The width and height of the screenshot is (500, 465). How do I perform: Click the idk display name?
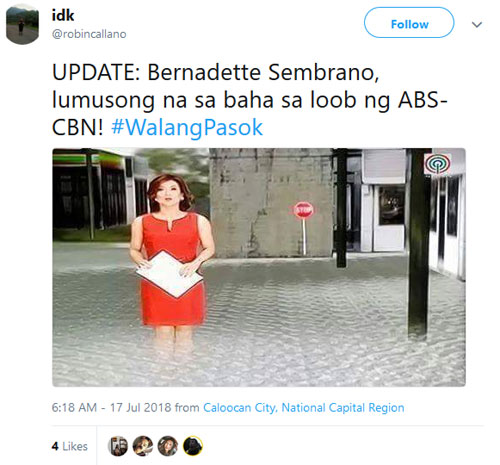pos(63,15)
